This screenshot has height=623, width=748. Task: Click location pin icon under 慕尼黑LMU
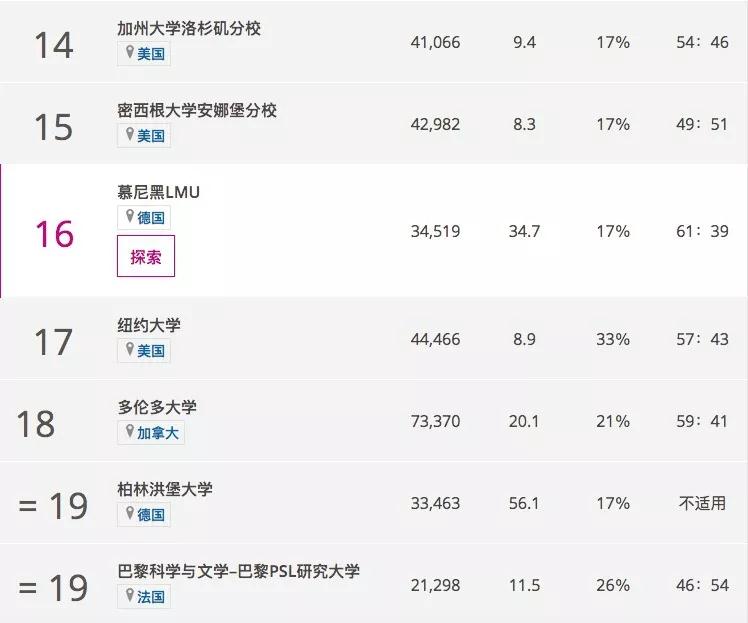(129, 217)
